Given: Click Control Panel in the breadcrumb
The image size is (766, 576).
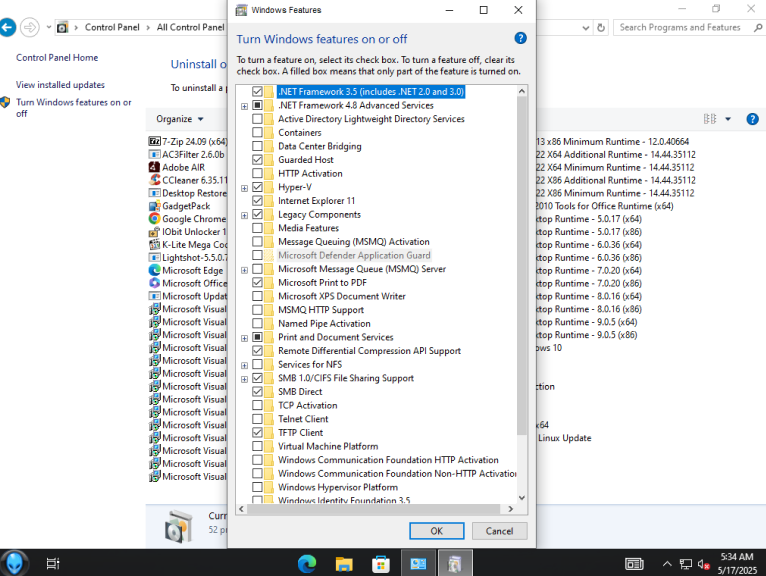Looking at the screenshot, I should tap(112, 27).
